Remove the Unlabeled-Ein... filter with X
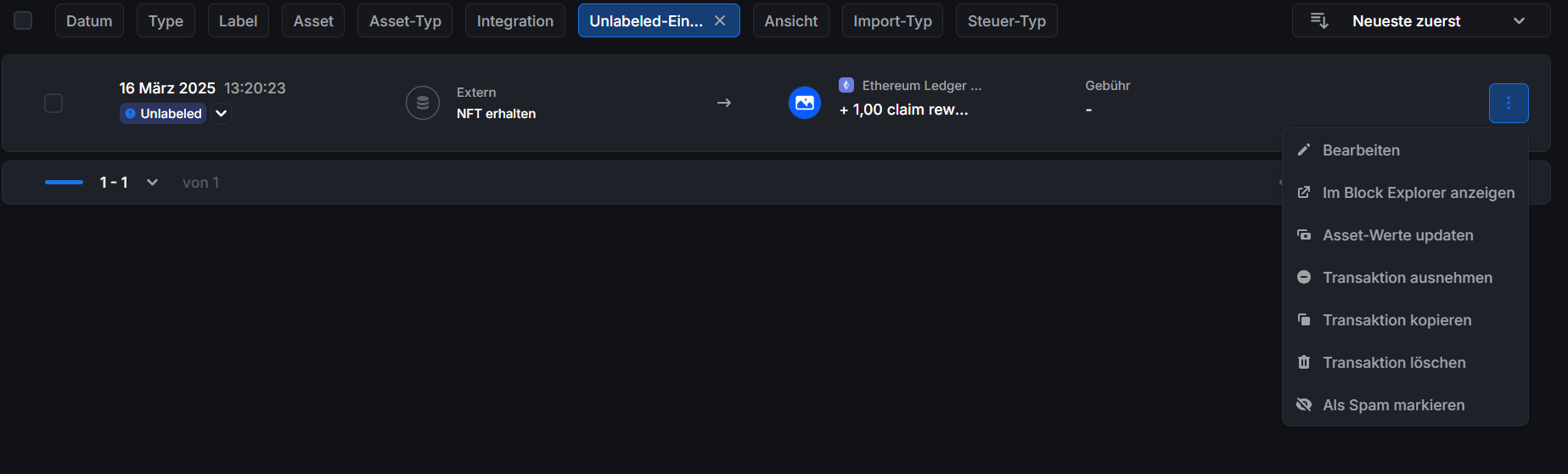 [720, 20]
